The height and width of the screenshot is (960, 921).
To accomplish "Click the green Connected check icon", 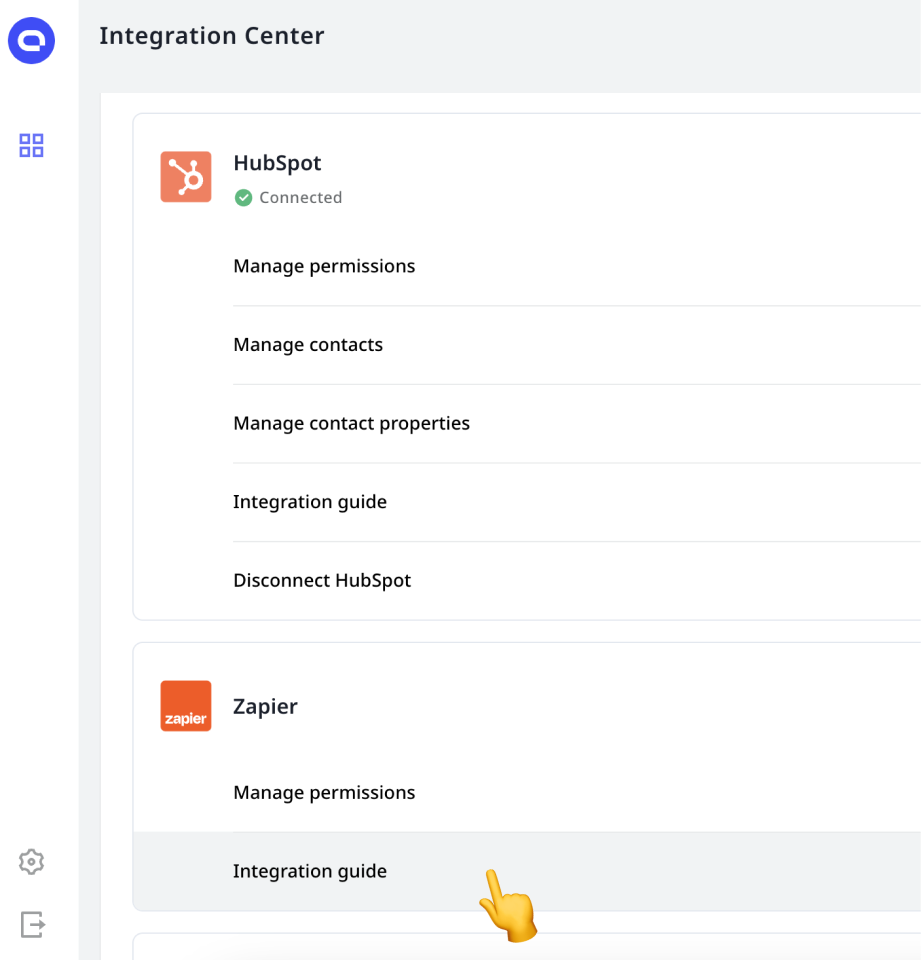I will (243, 198).
